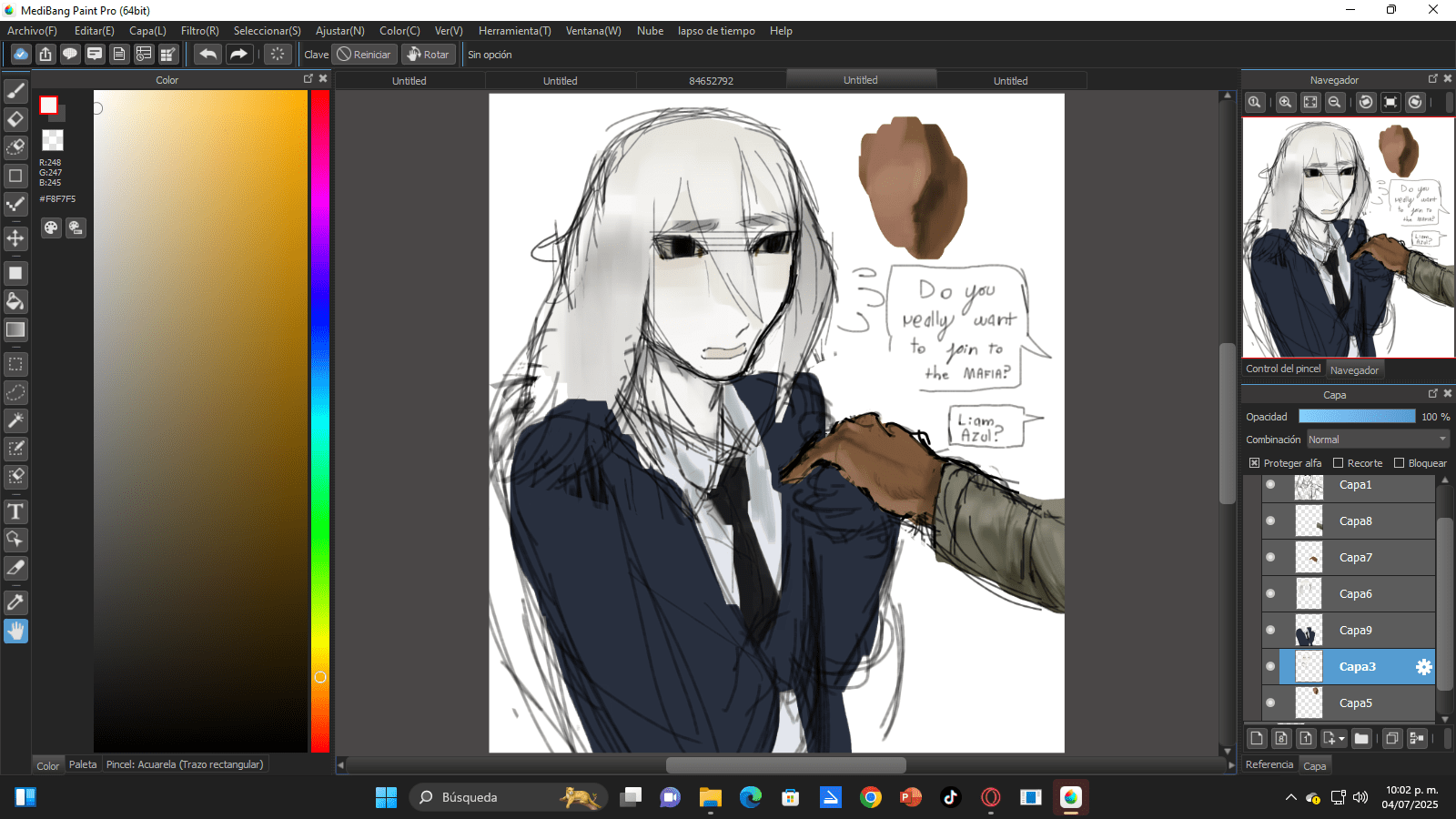The image size is (1456, 819).
Task: Pick the Bucket fill tool
Action: pos(15,301)
